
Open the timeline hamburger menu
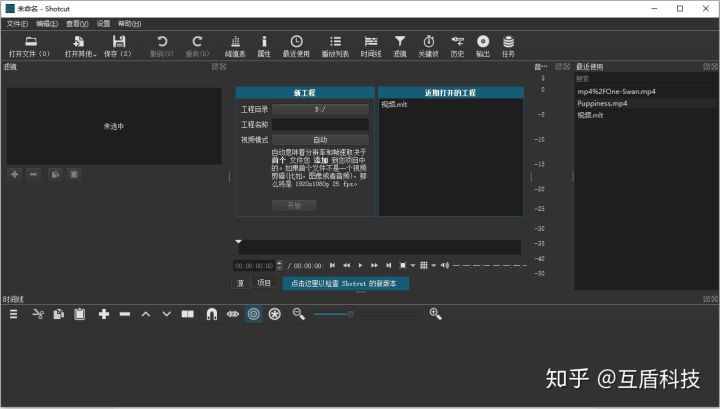point(13,314)
